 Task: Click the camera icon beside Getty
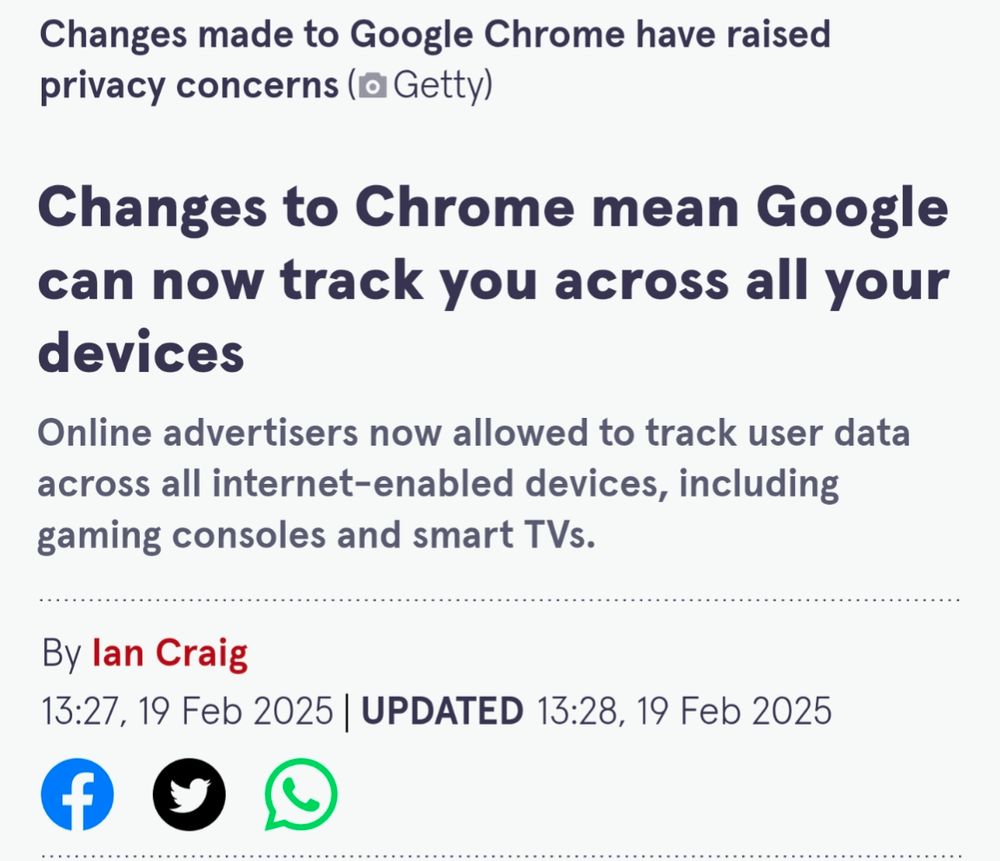[x=372, y=85]
